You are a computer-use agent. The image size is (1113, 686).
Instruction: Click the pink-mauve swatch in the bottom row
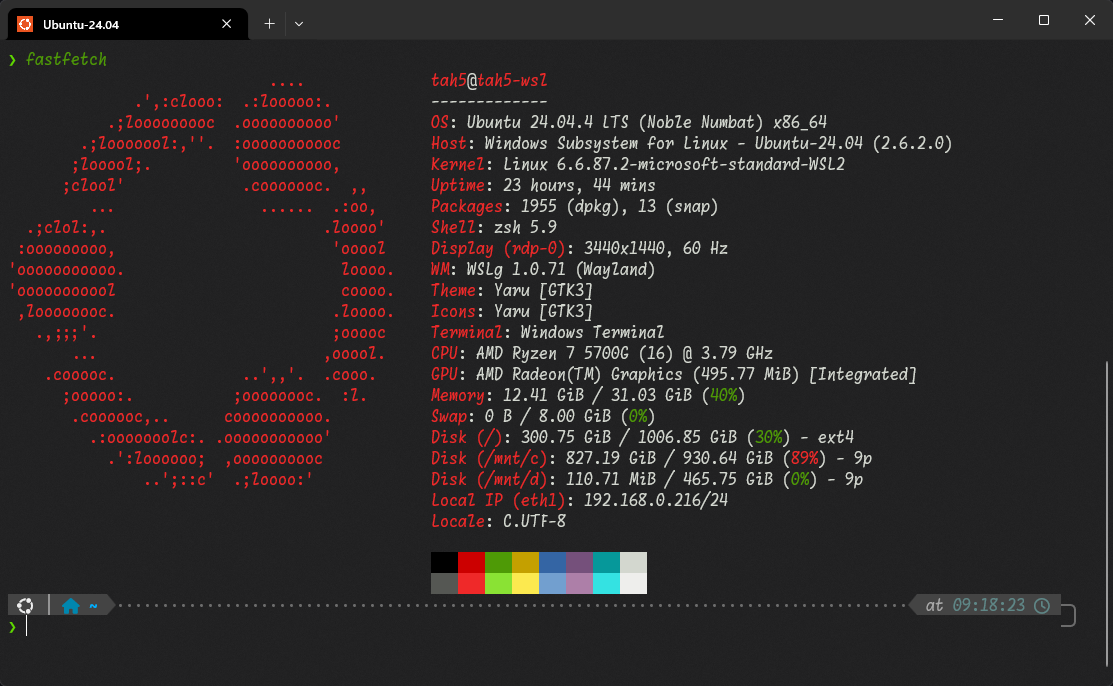tap(579, 583)
